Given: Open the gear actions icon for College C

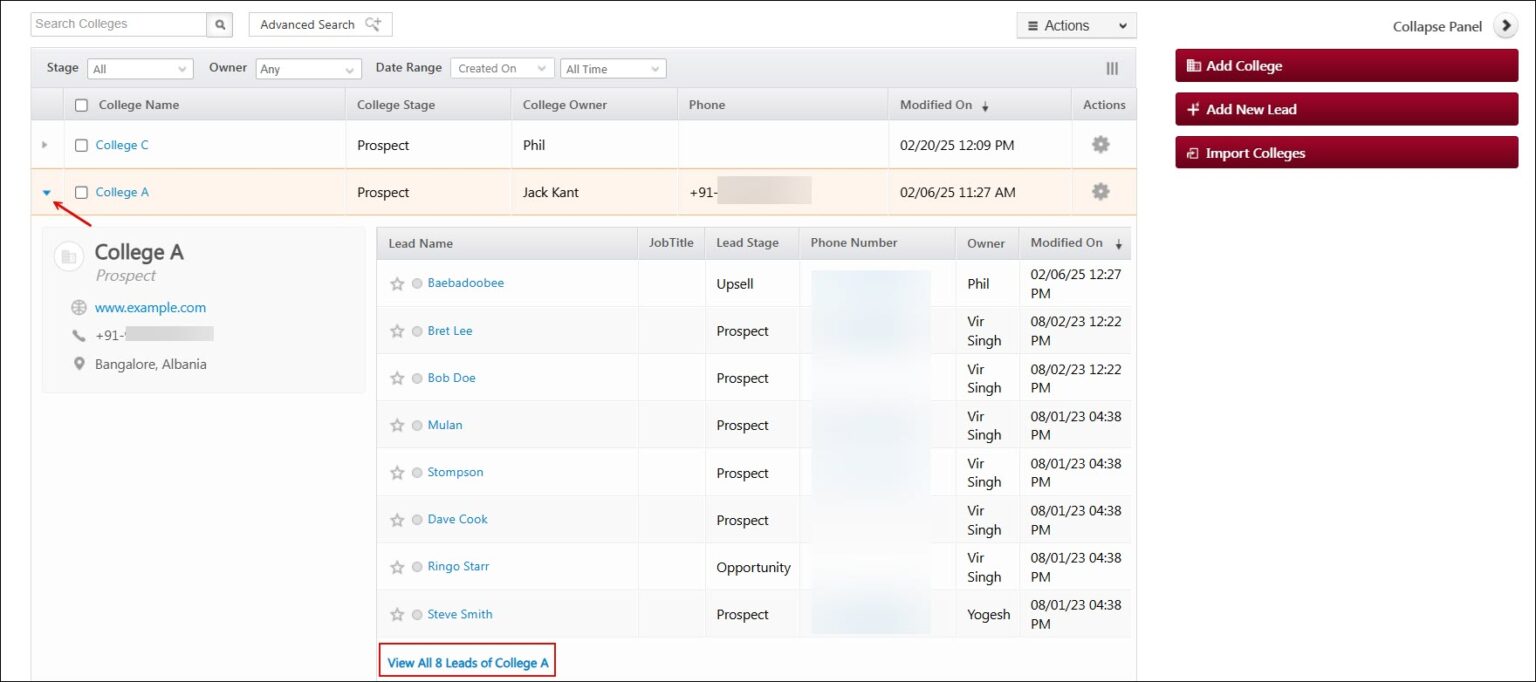Looking at the screenshot, I should 1100,144.
